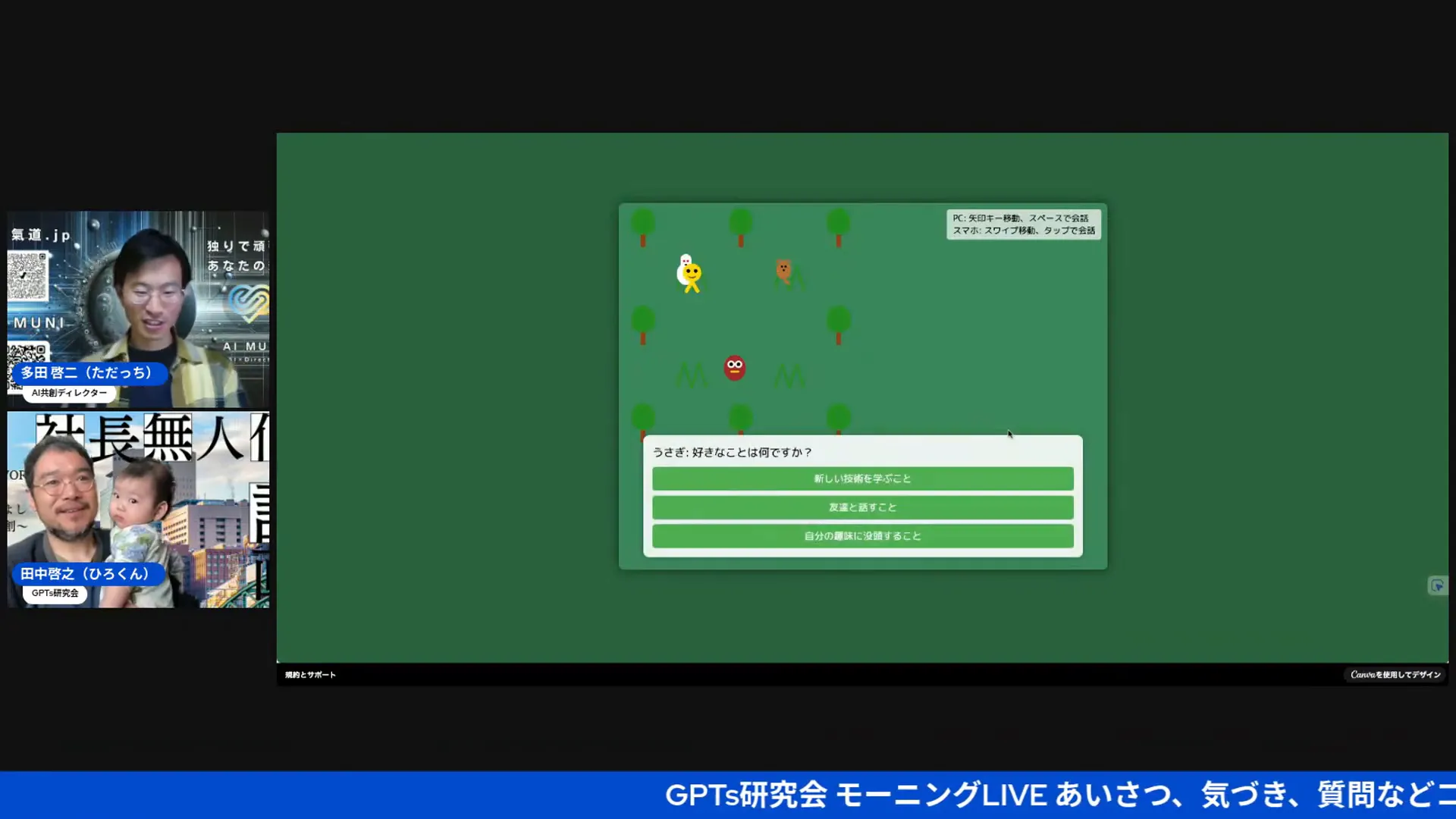Click the grass tuft right of the owl
The image size is (1456, 819).
coord(789,375)
